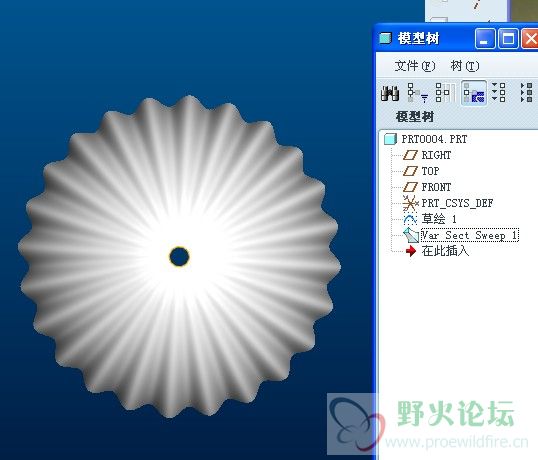The image size is (538, 460).
Task: Select the TOP datum plane
Action: [x=430, y=171]
